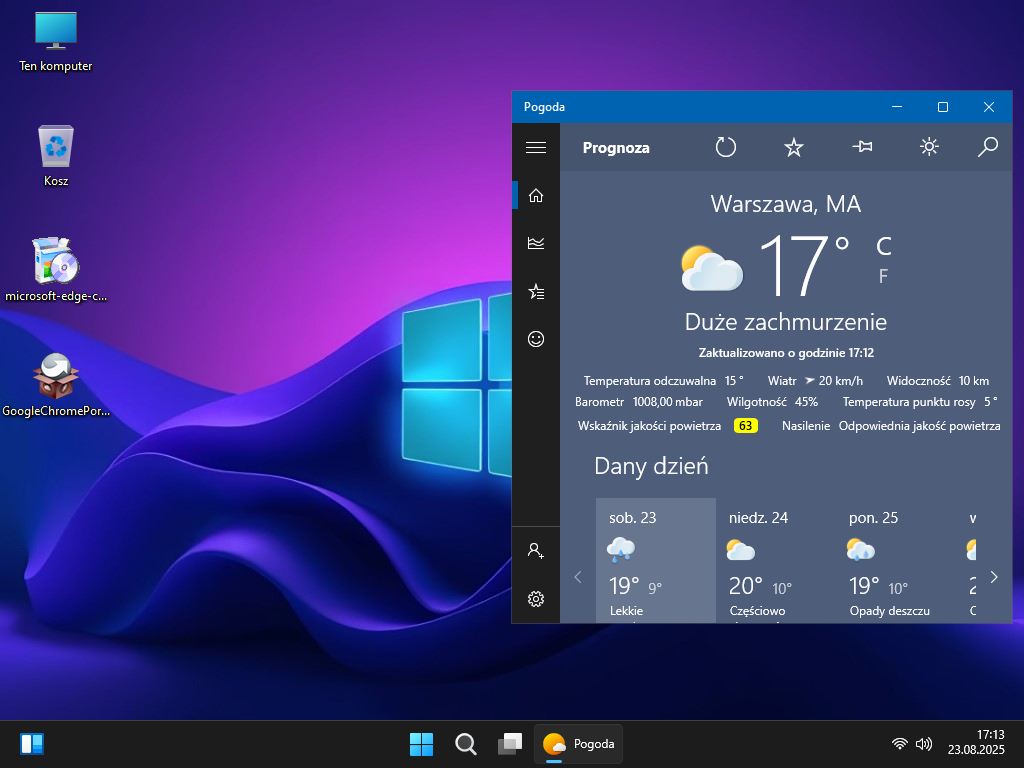The width and height of the screenshot is (1024, 768).
Task: Open the Windows Start menu
Action: [421, 744]
